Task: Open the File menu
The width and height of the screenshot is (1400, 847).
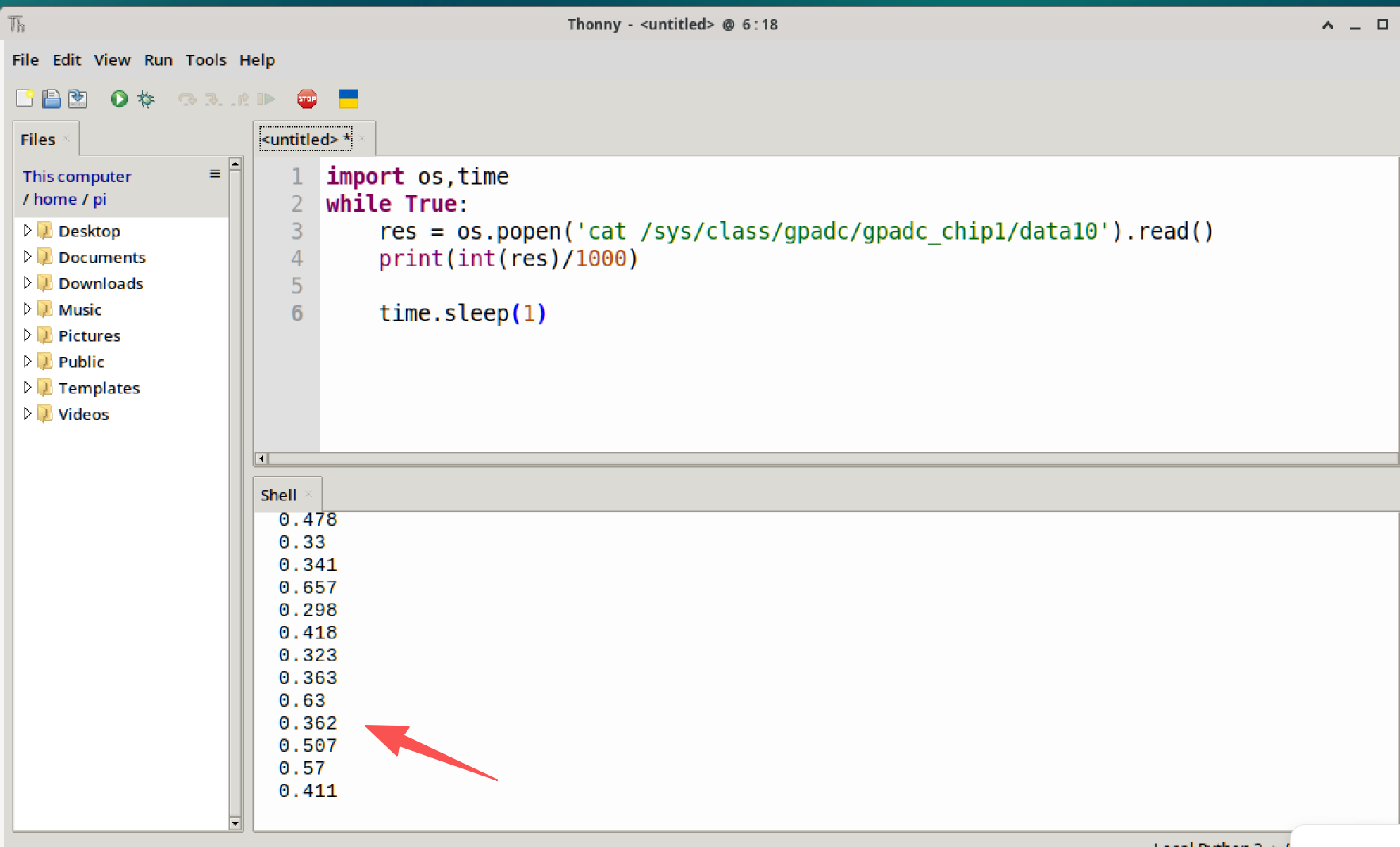Action: coord(25,59)
